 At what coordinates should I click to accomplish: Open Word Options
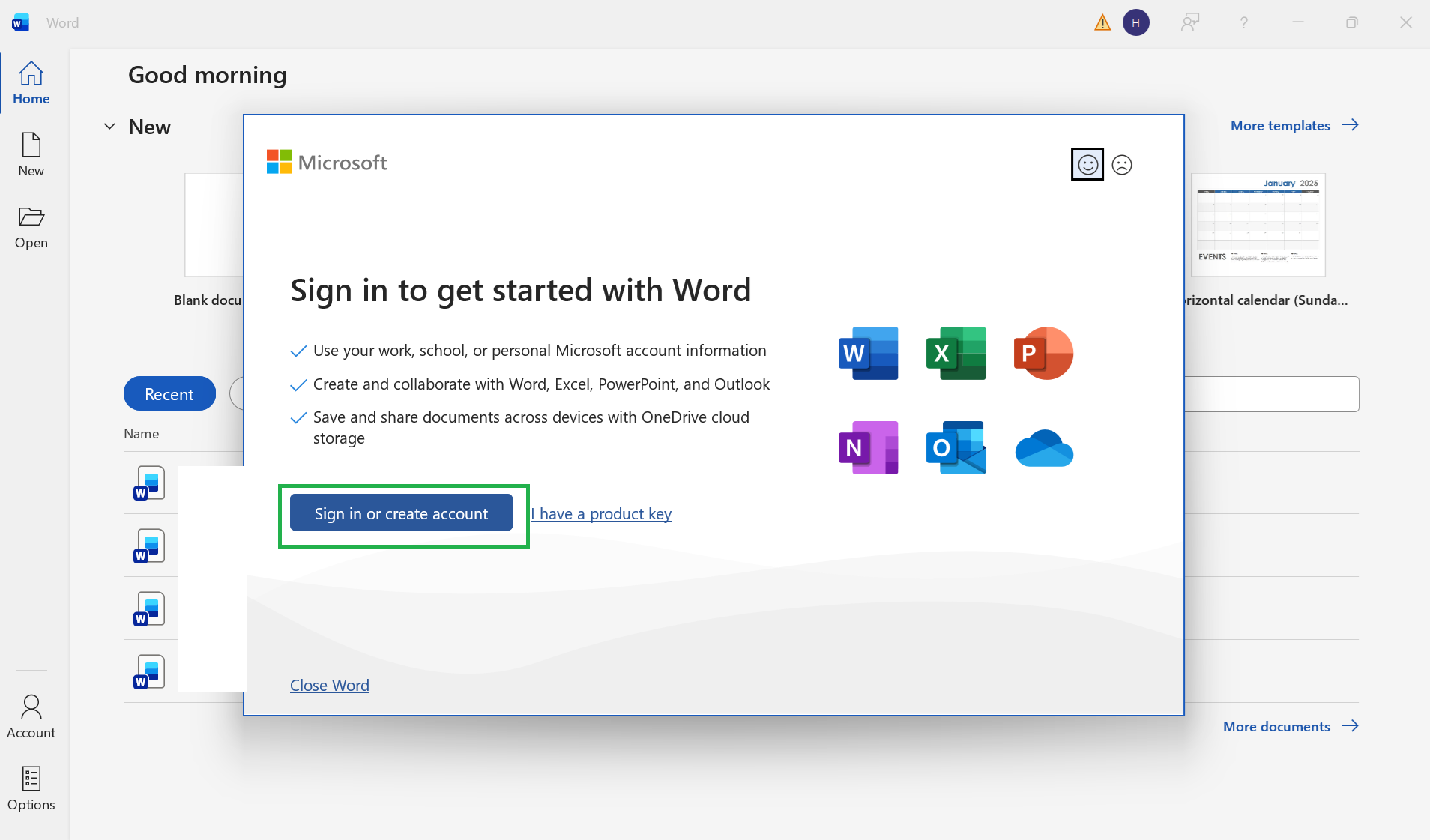(x=31, y=788)
